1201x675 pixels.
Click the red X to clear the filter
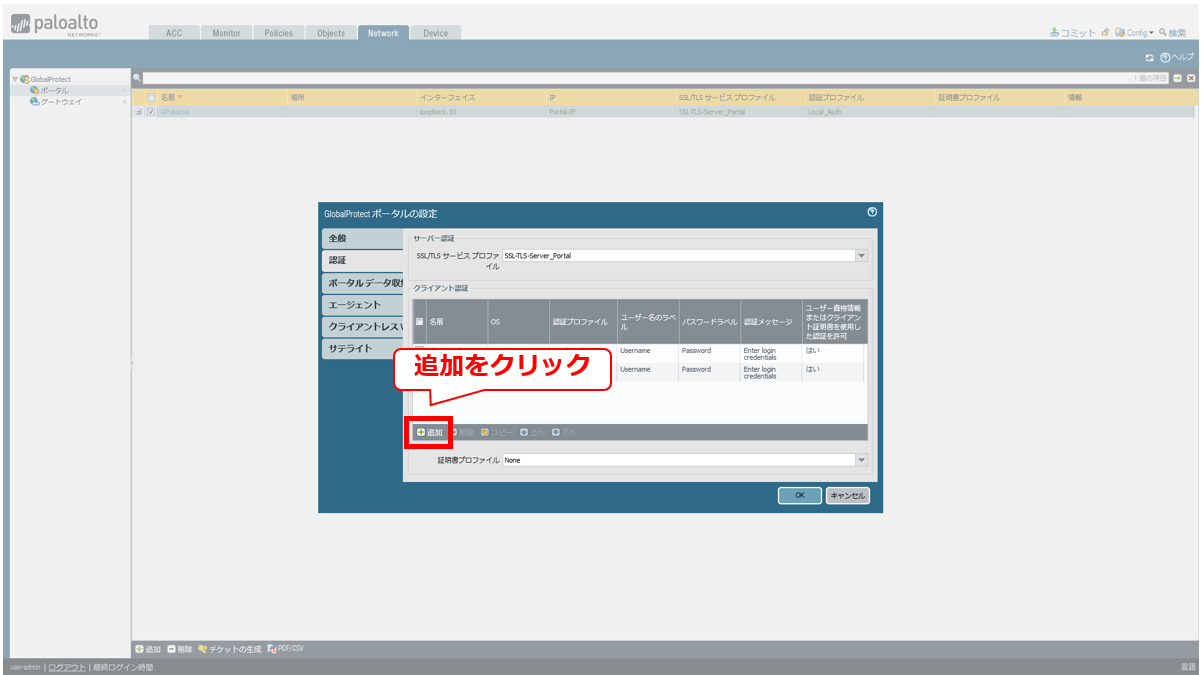(x=1190, y=78)
